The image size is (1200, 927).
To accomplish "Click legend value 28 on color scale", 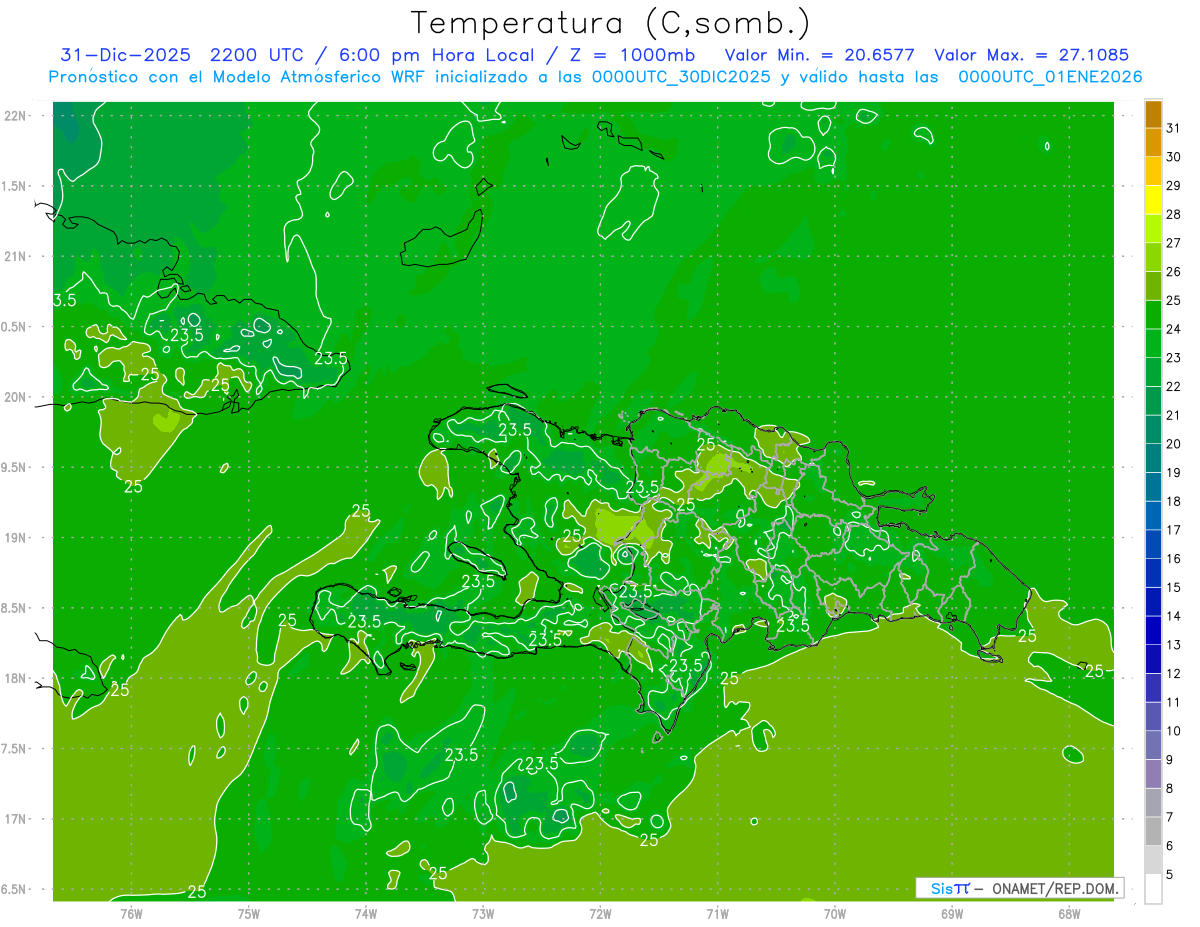I will coord(1174,214).
